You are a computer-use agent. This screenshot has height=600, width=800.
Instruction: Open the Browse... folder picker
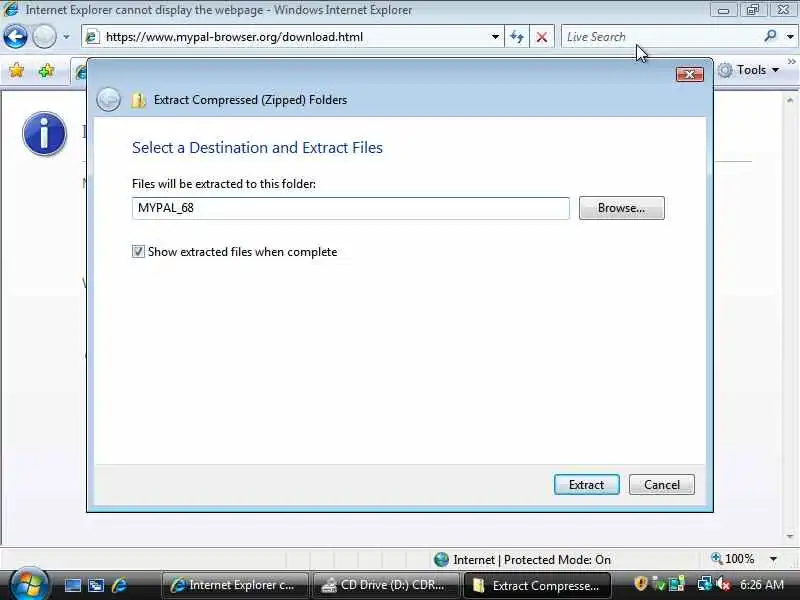click(621, 208)
